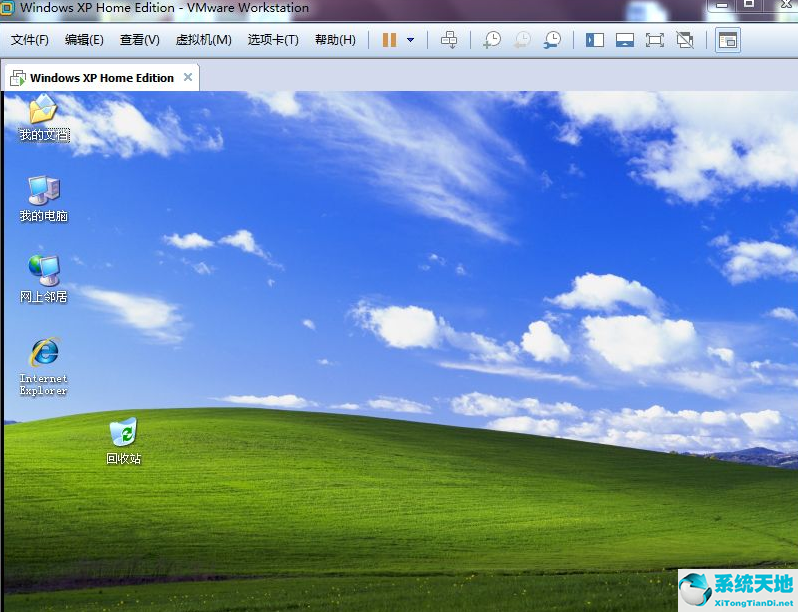Click the console view icon
Viewport: 798px width, 612px height.
point(728,40)
